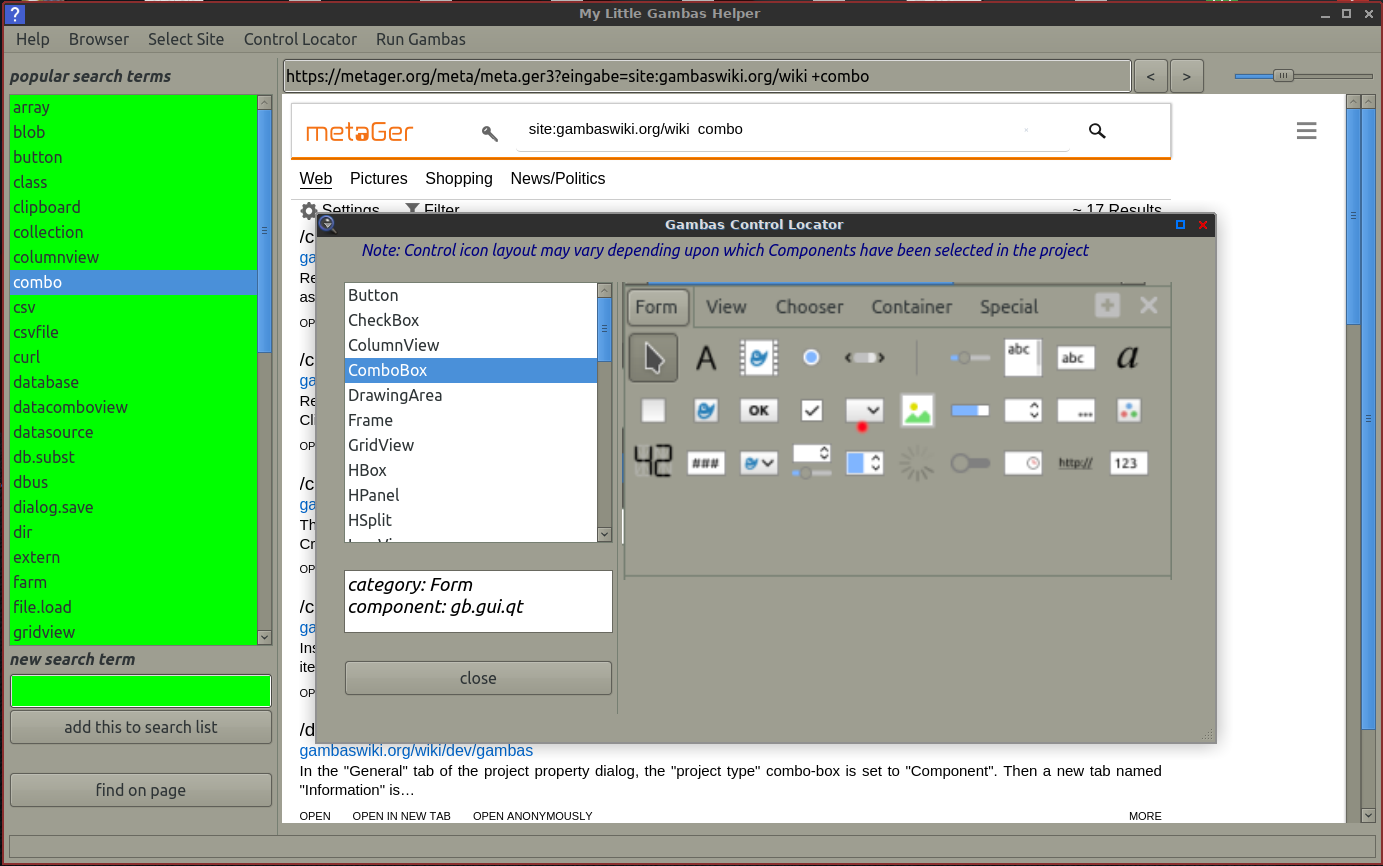The height and width of the screenshot is (866, 1383).
Task: Pick the PictureBox landscape image icon
Action: coord(917,410)
